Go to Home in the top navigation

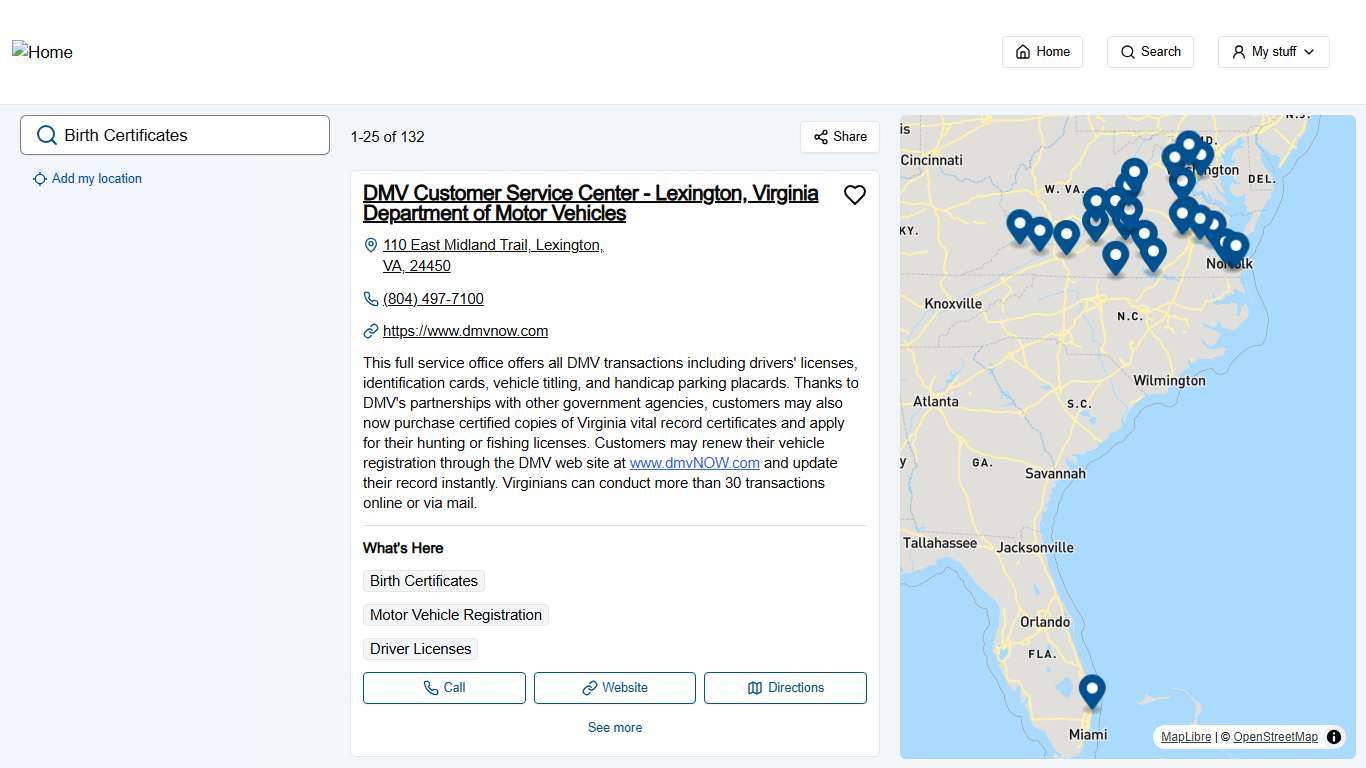click(x=1042, y=52)
